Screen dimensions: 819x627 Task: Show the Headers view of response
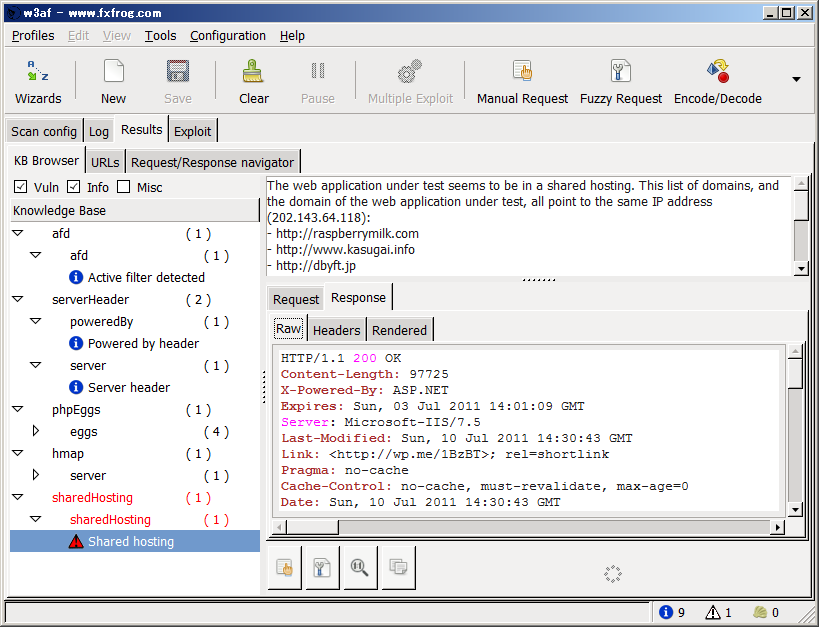(336, 330)
